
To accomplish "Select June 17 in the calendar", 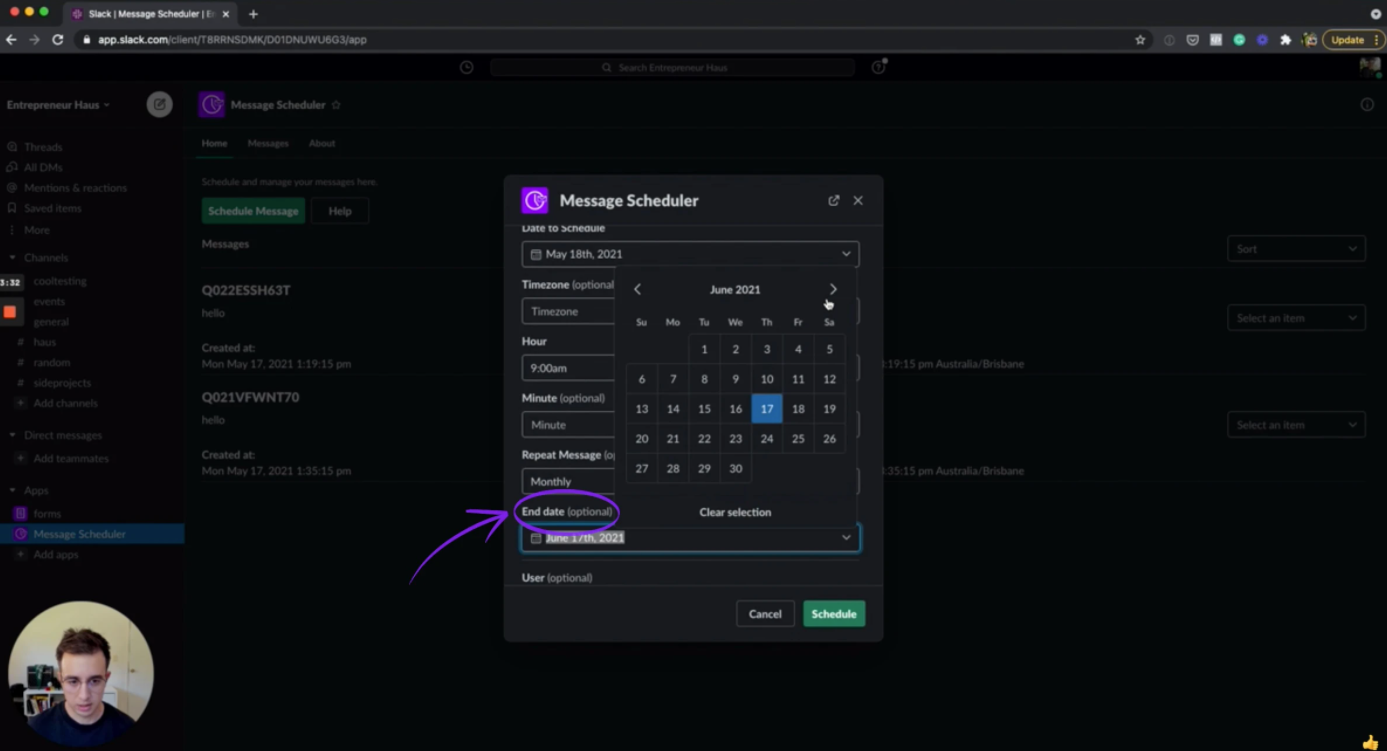I will point(767,408).
